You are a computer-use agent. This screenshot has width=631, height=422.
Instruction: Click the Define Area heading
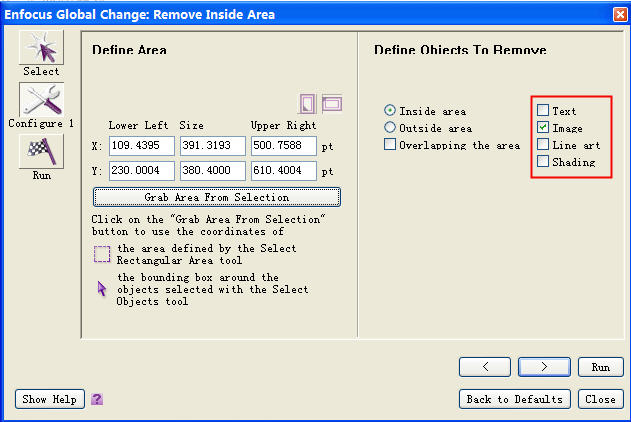[x=129, y=50]
